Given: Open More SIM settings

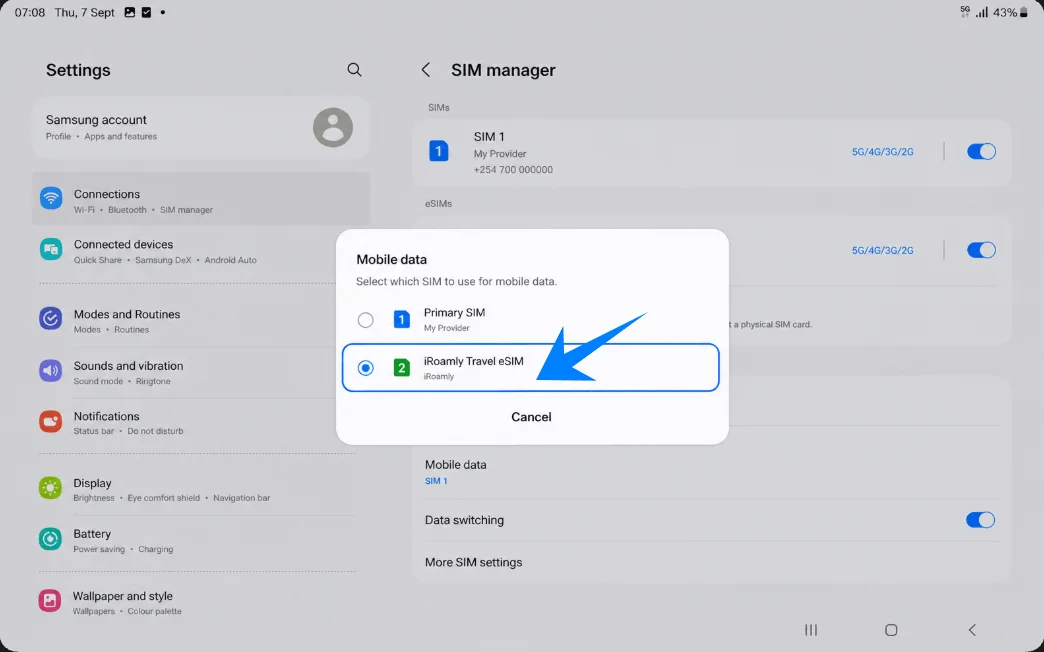Looking at the screenshot, I should (x=712, y=562).
